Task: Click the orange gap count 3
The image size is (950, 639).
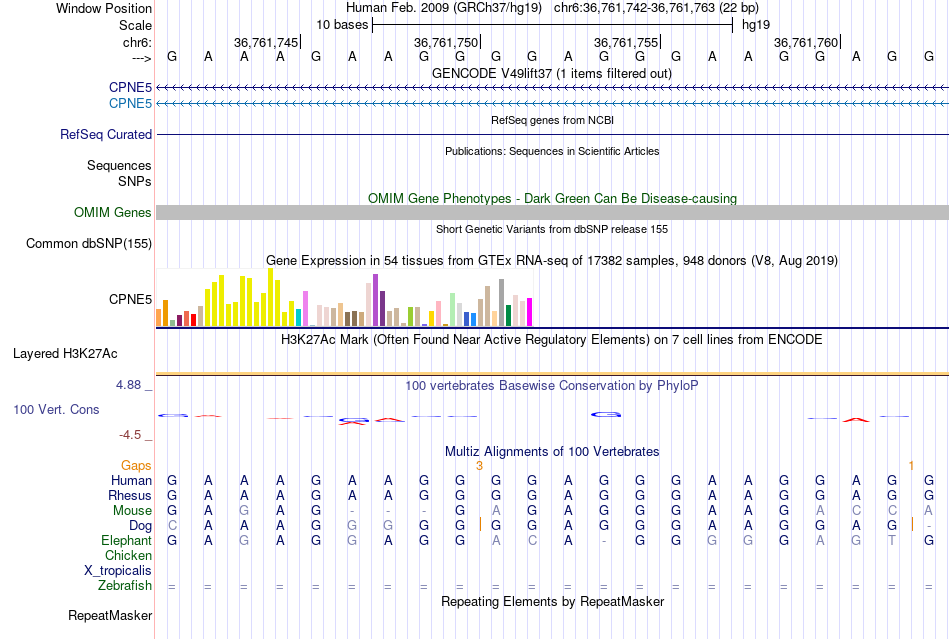Action: 479,465
